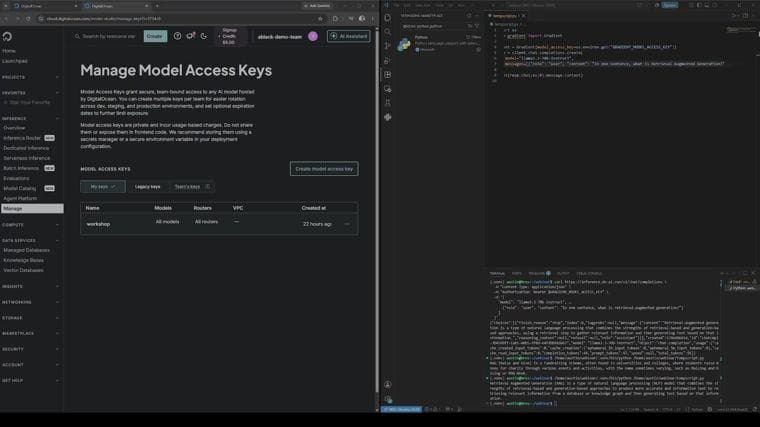Open Serverless Inference in the sidebar
Image resolution: width=760 pixels, height=427 pixels.
pyautogui.click(x=27, y=158)
